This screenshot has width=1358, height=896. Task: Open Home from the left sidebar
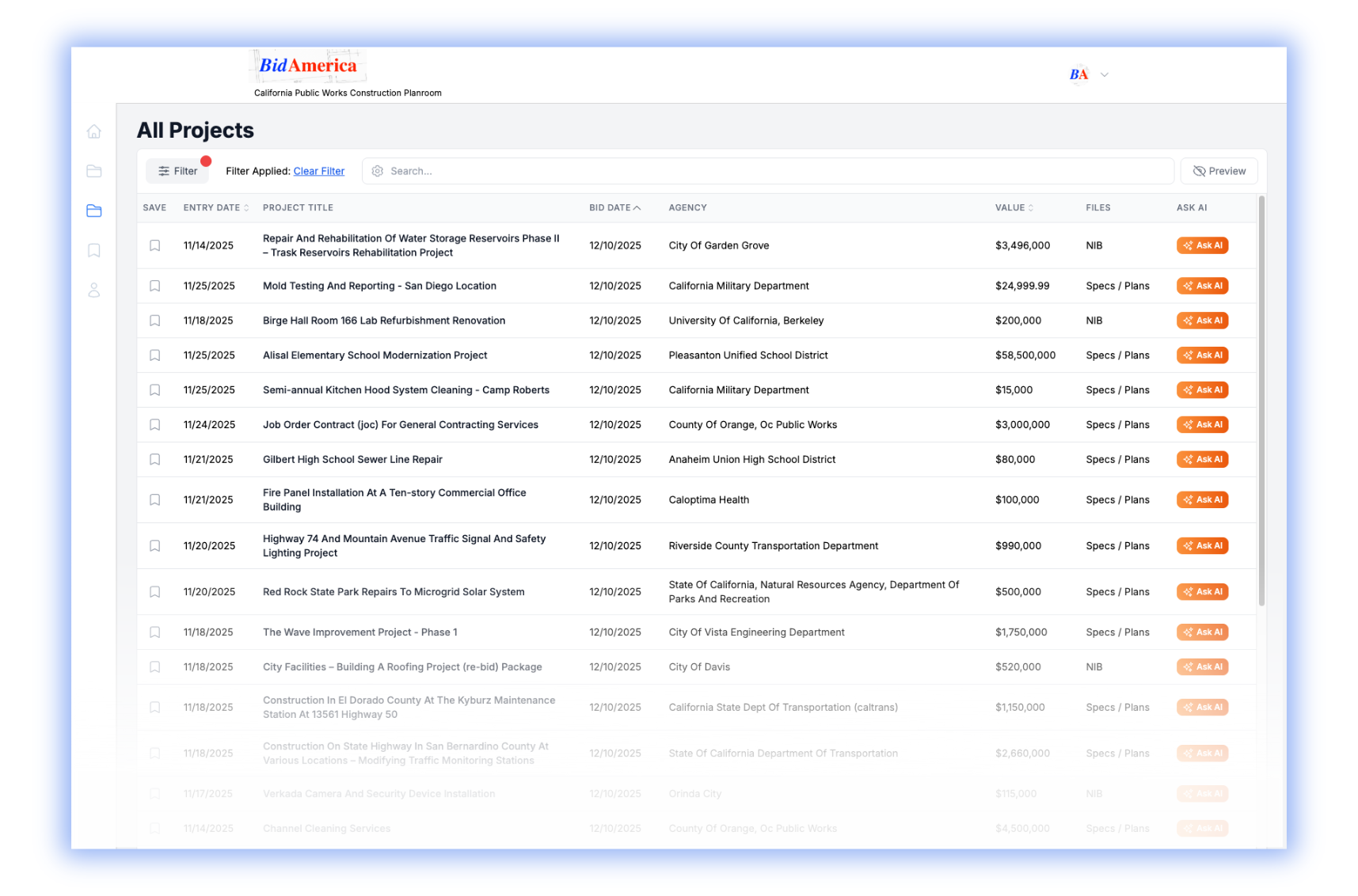point(94,131)
